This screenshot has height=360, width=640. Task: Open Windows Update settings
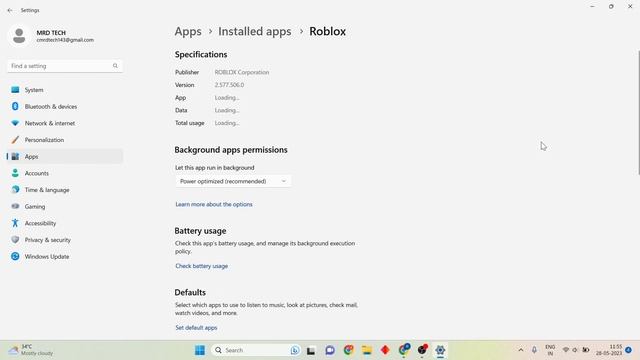tap(65, 257)
